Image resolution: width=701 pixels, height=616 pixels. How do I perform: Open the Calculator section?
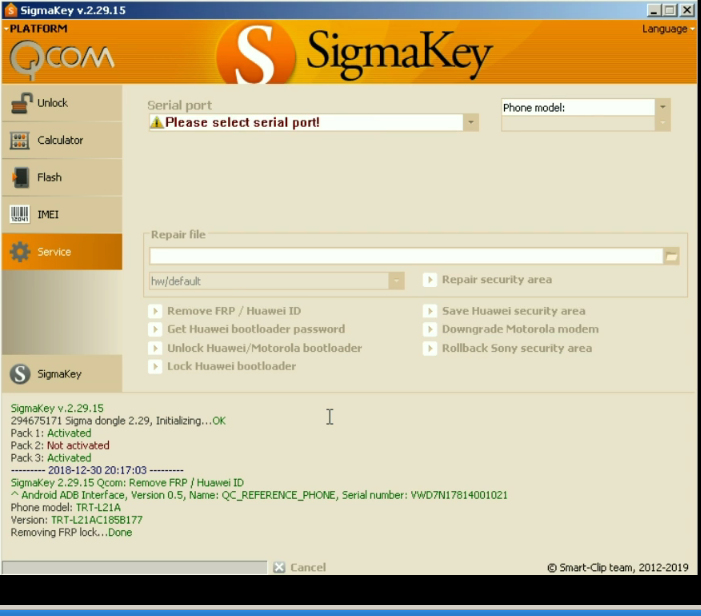62,140
